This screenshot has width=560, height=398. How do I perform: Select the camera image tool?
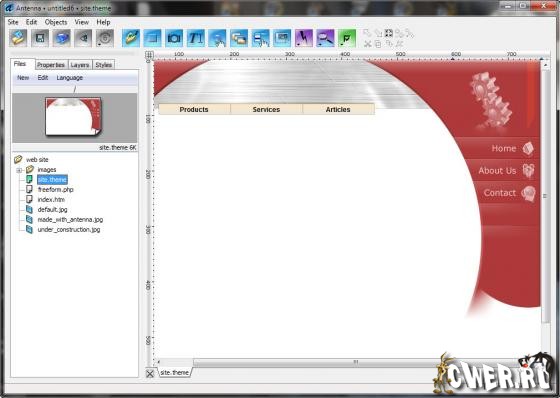pyautogui.click(x=174, y=38)
